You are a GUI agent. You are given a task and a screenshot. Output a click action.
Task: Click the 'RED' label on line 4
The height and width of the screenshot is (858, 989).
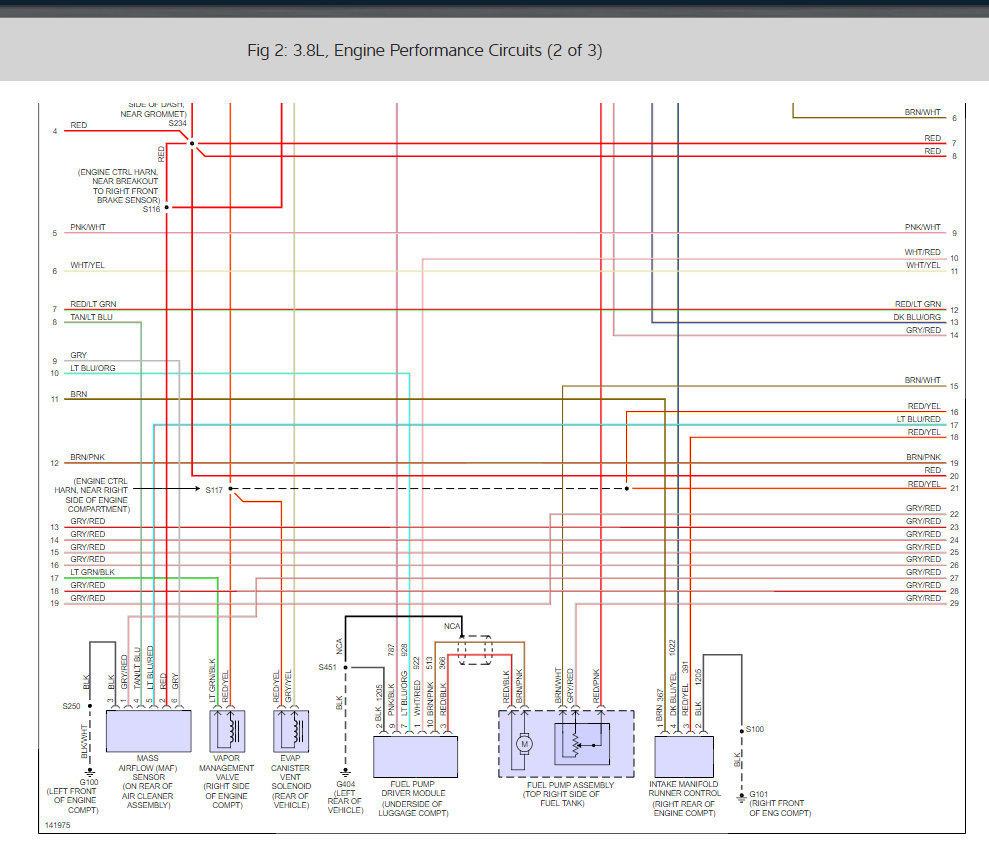coord(79,126)
